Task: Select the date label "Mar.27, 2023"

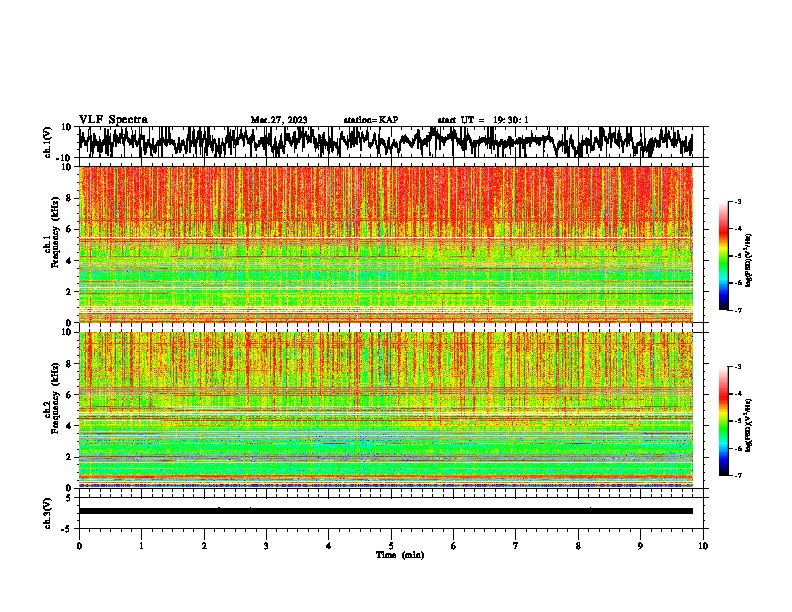Action: click(x=279, y=120)
